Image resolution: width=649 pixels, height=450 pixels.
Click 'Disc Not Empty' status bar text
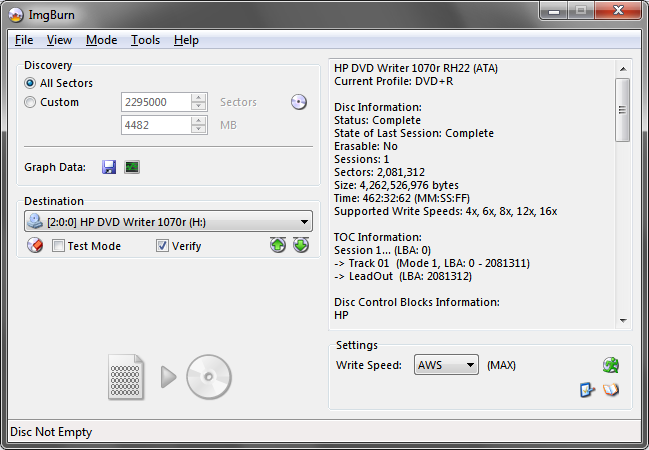(51, 432)
